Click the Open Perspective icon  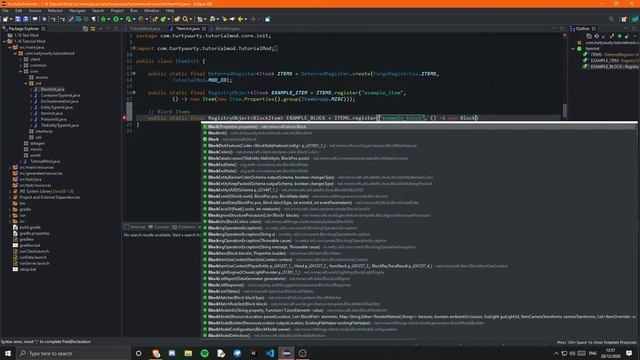(x=624, y=19)
